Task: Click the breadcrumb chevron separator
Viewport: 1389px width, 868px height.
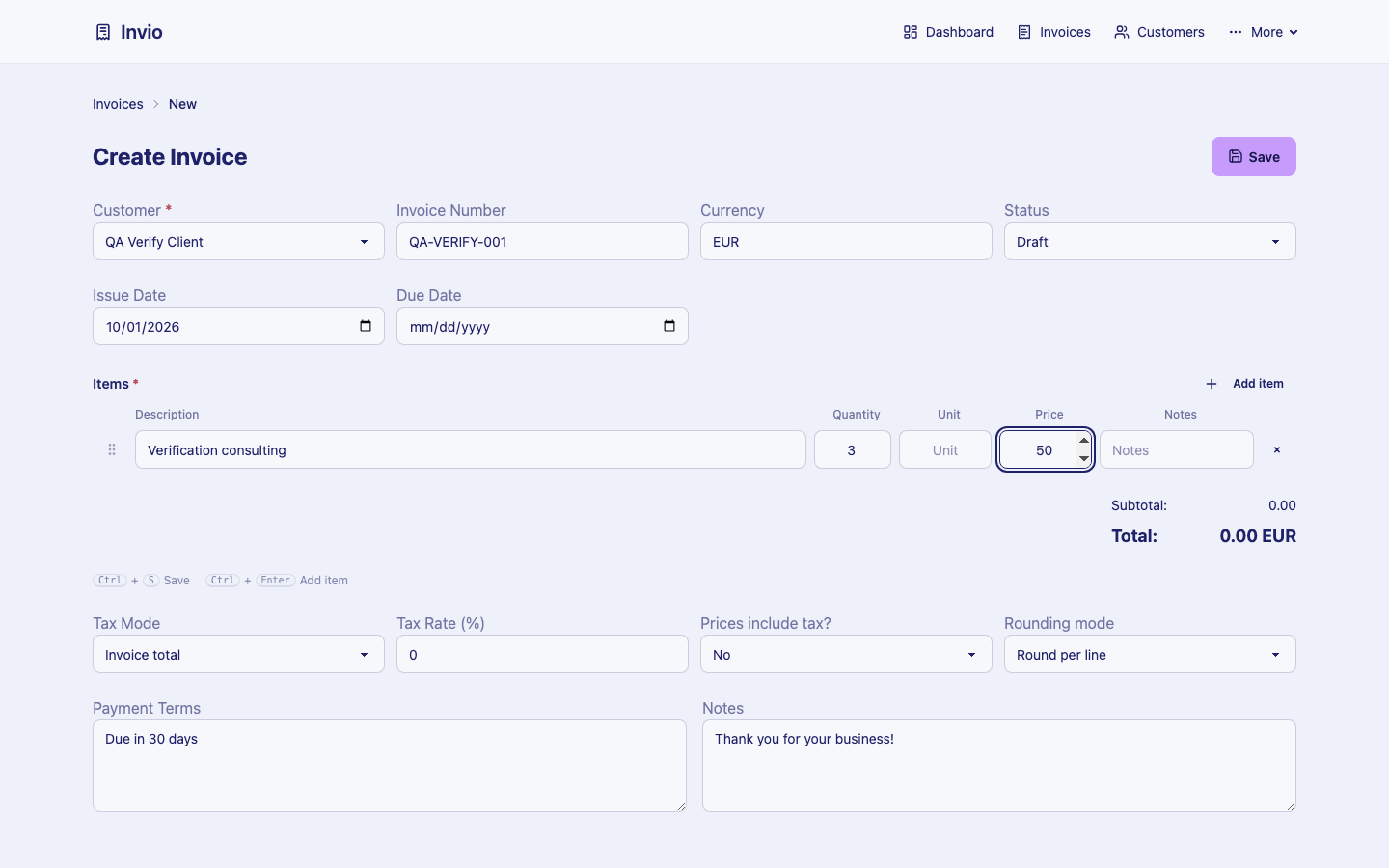Action: pyautogui.click(x=156, y=104)
